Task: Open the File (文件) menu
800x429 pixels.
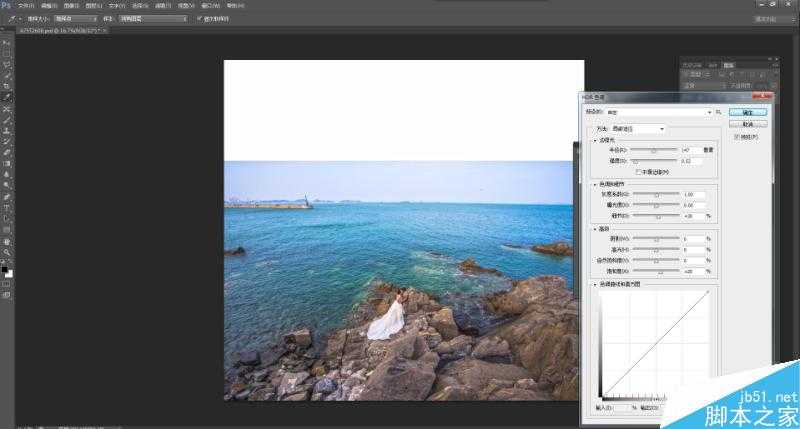Action: point(25,4)
